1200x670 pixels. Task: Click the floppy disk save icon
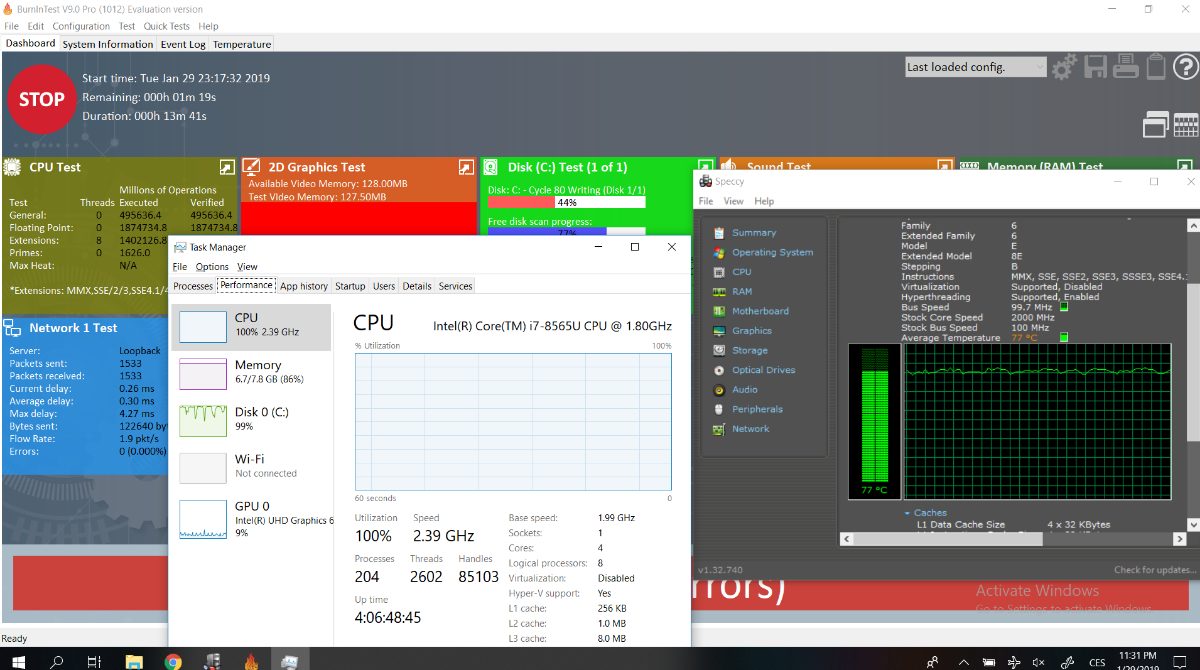1096,67
